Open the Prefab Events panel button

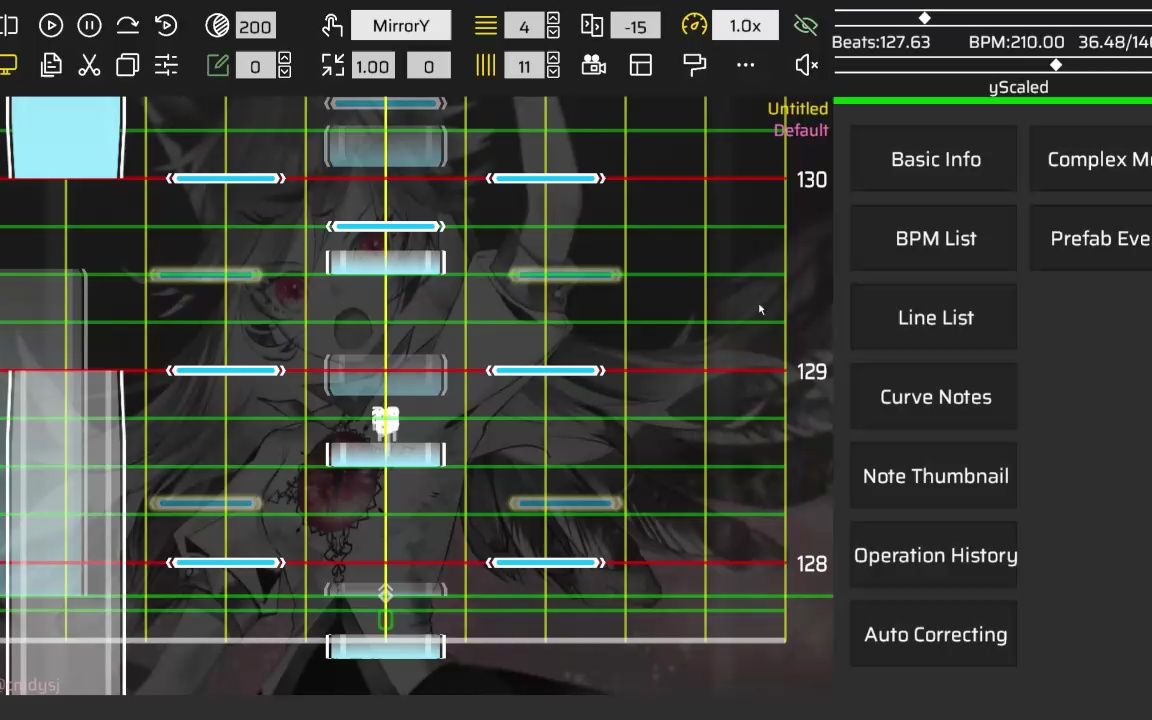1092,238
